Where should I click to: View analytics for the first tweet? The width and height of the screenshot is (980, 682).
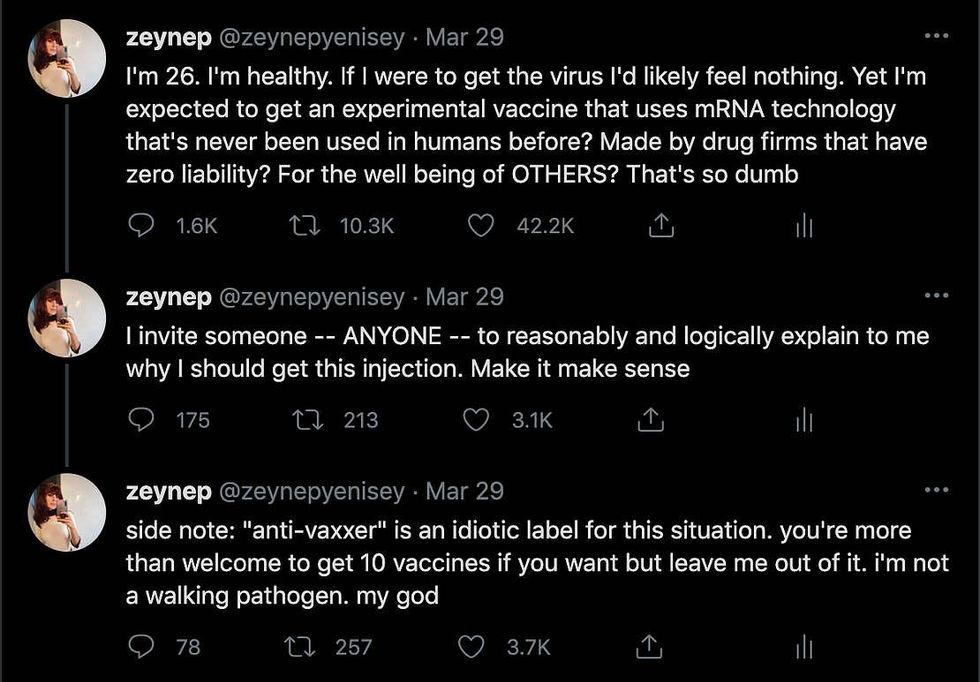pyautogui.click(x=801, y=228)
